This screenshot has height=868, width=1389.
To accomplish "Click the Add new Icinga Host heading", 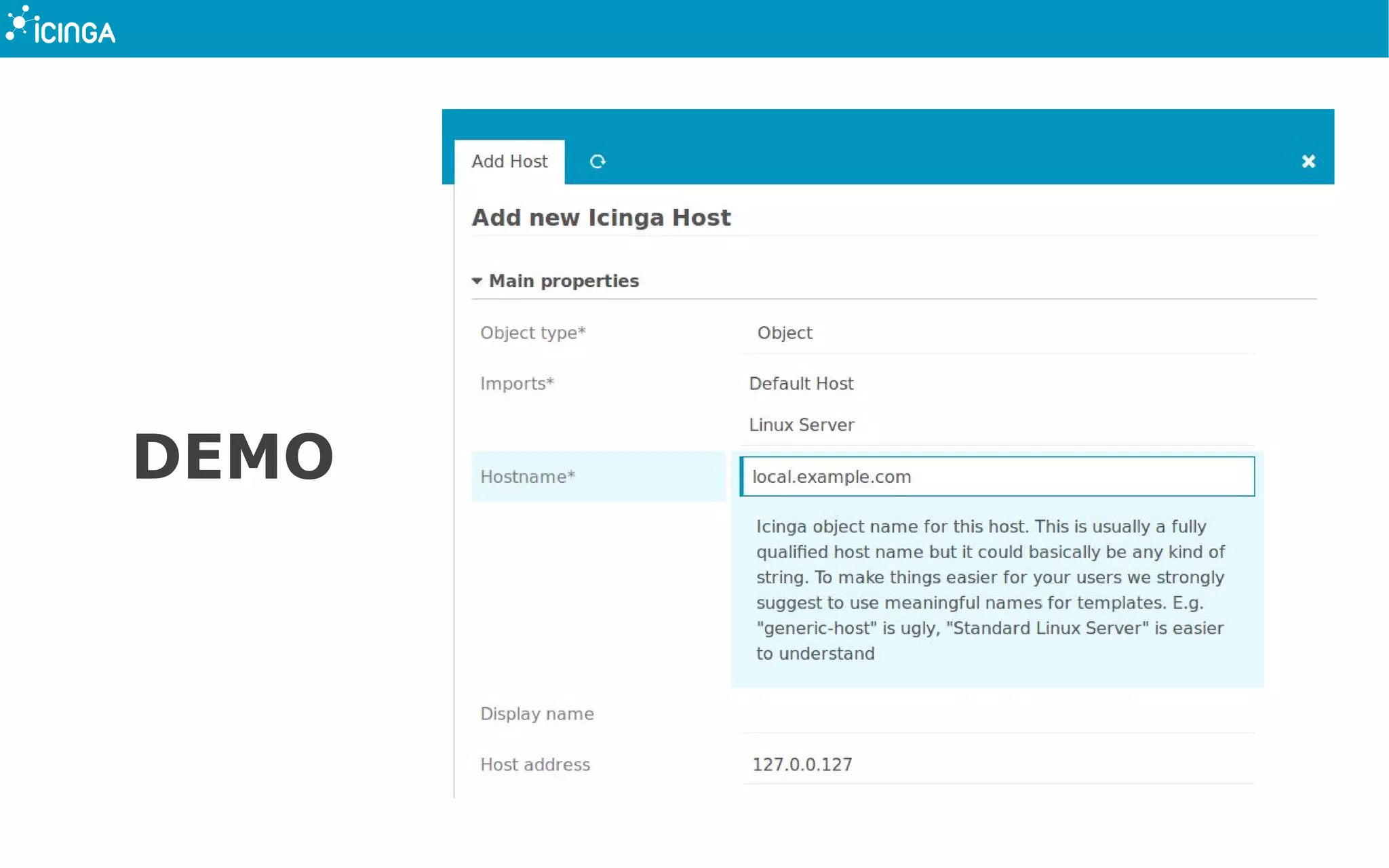I will 601,218.
